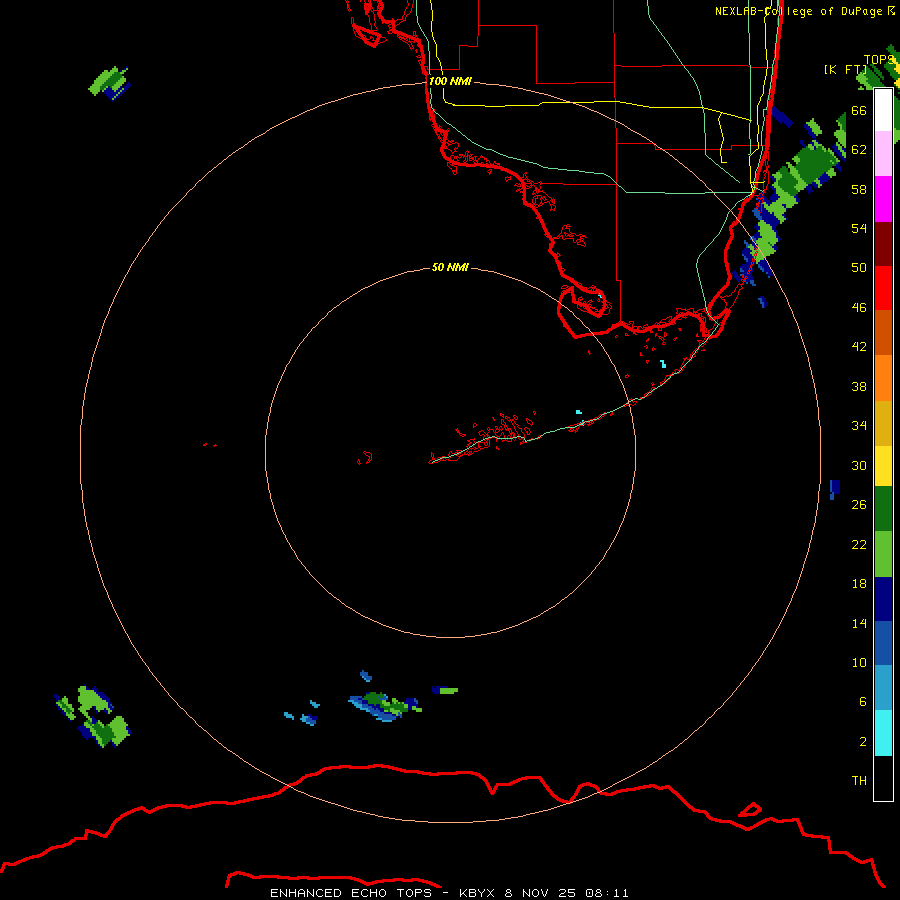Click the "10" scale value
Viewport: 900px width, 900px height.
859,663
